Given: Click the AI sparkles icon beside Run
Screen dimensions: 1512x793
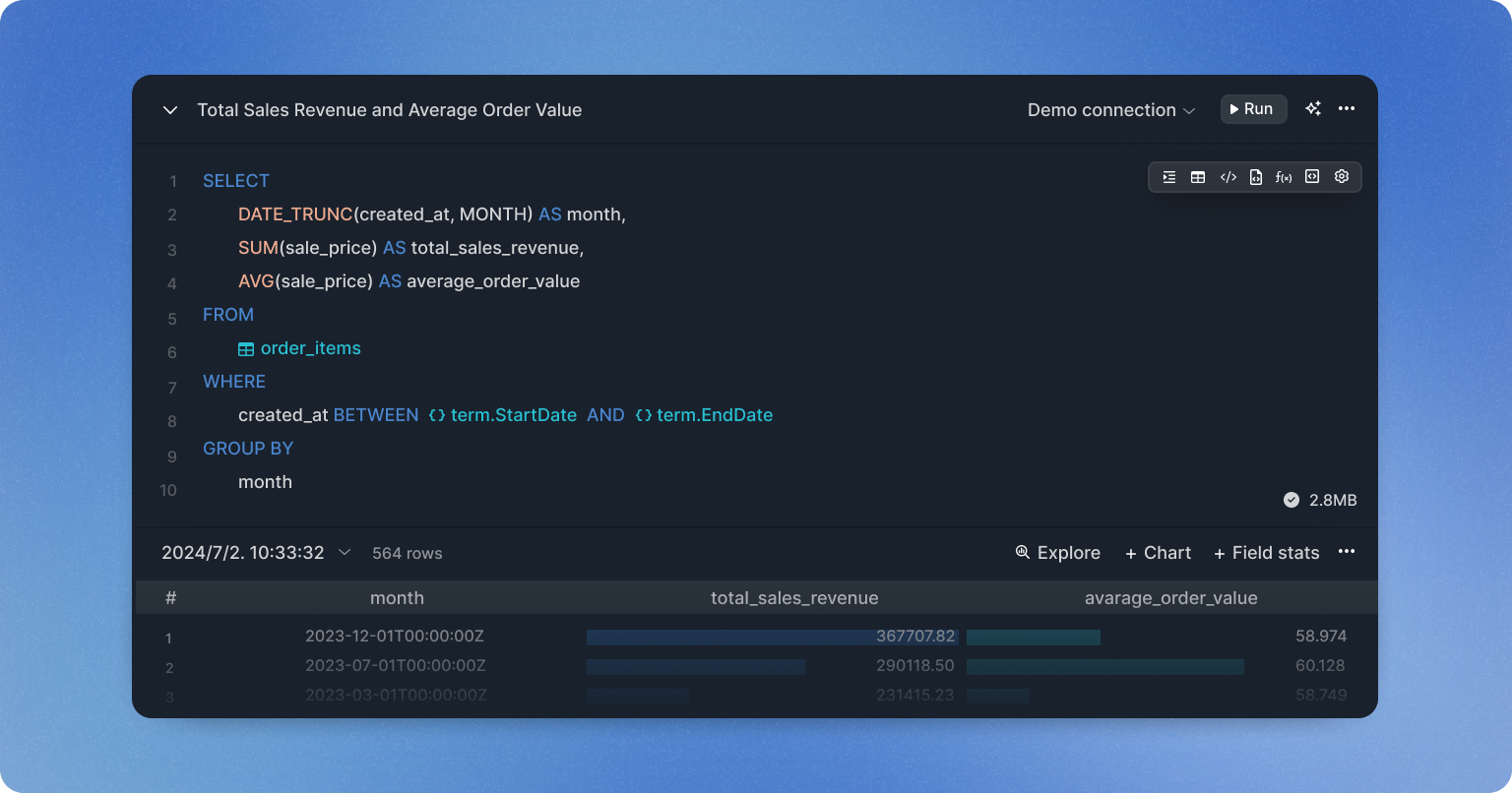Looking at the screenshot, I should (x=1312, y=109).
